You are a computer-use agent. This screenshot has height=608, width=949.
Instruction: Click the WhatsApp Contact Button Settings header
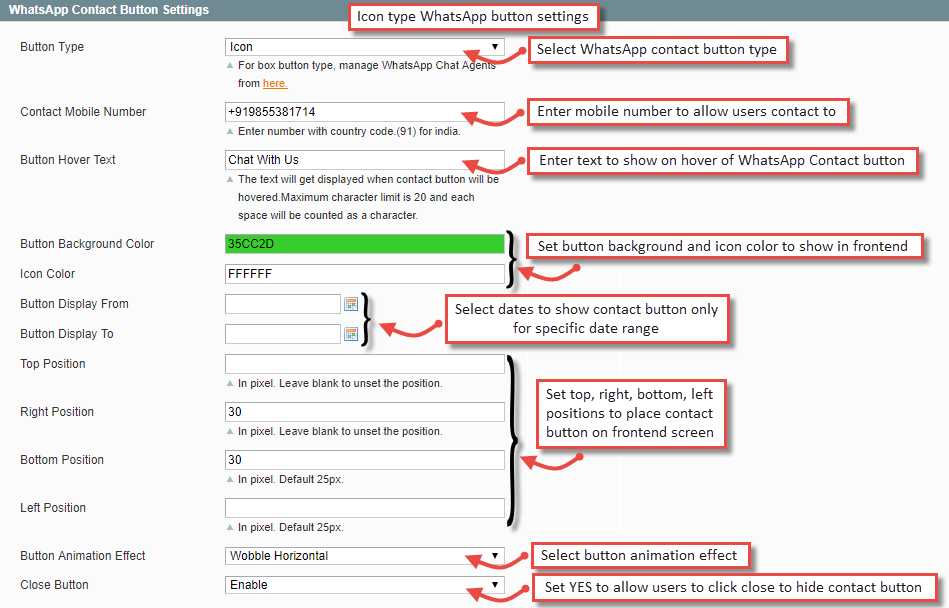[109, 10]
